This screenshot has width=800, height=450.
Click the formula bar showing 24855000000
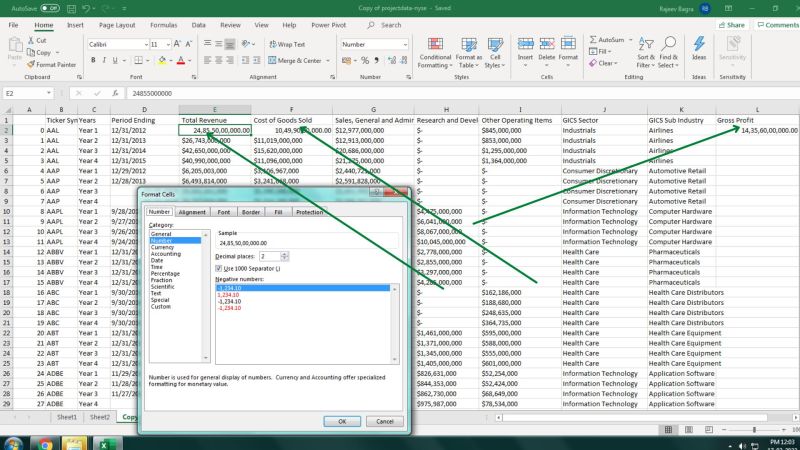462,93
